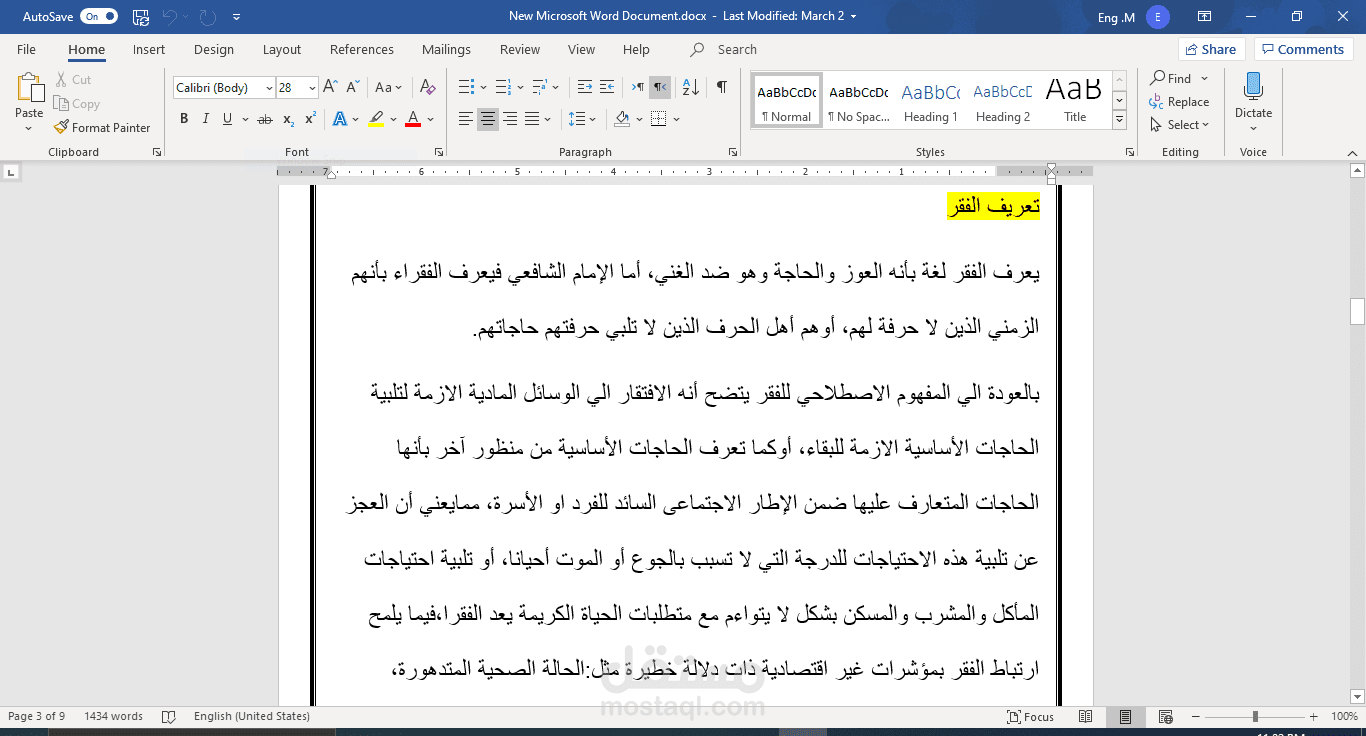Viewport: 1366px width, 736px height.
Task: Click the Save icon in title bar
Action: pyautogui.click(x=141, y=17)
